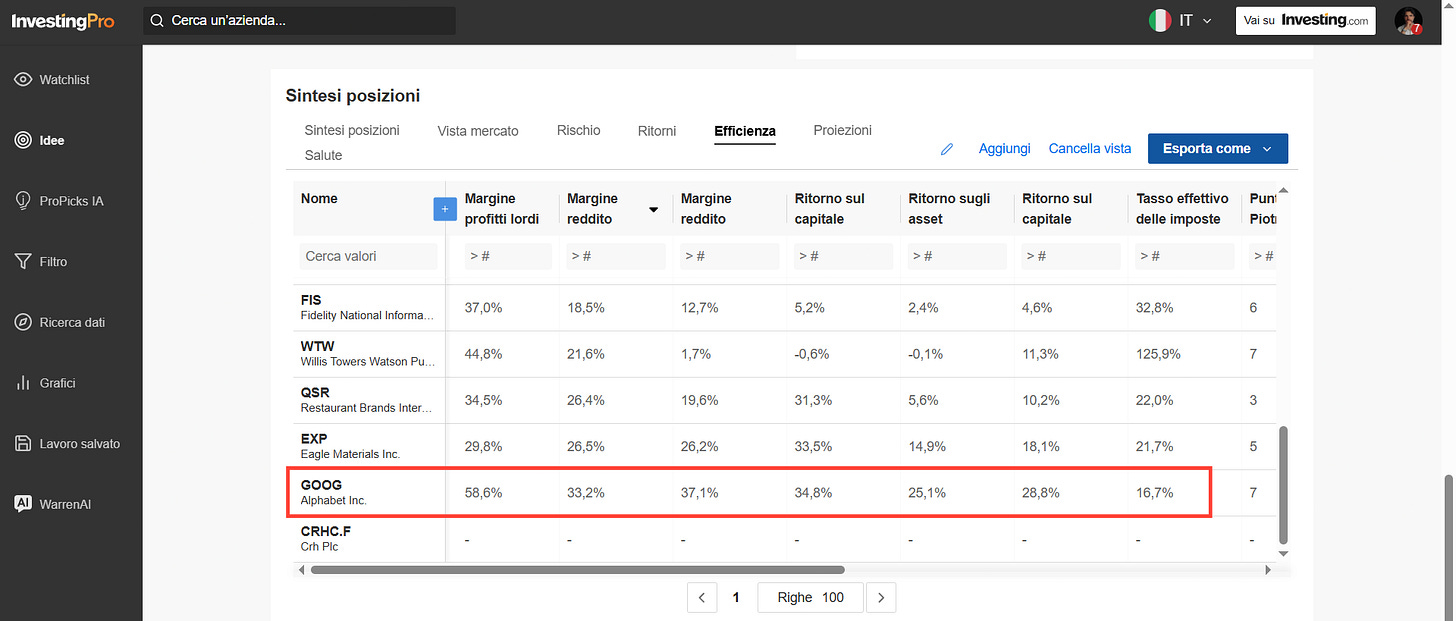Click the 125,9% cell for WTW
Viewport: 1456px width, 621px height.
[x=1158, y=354]
